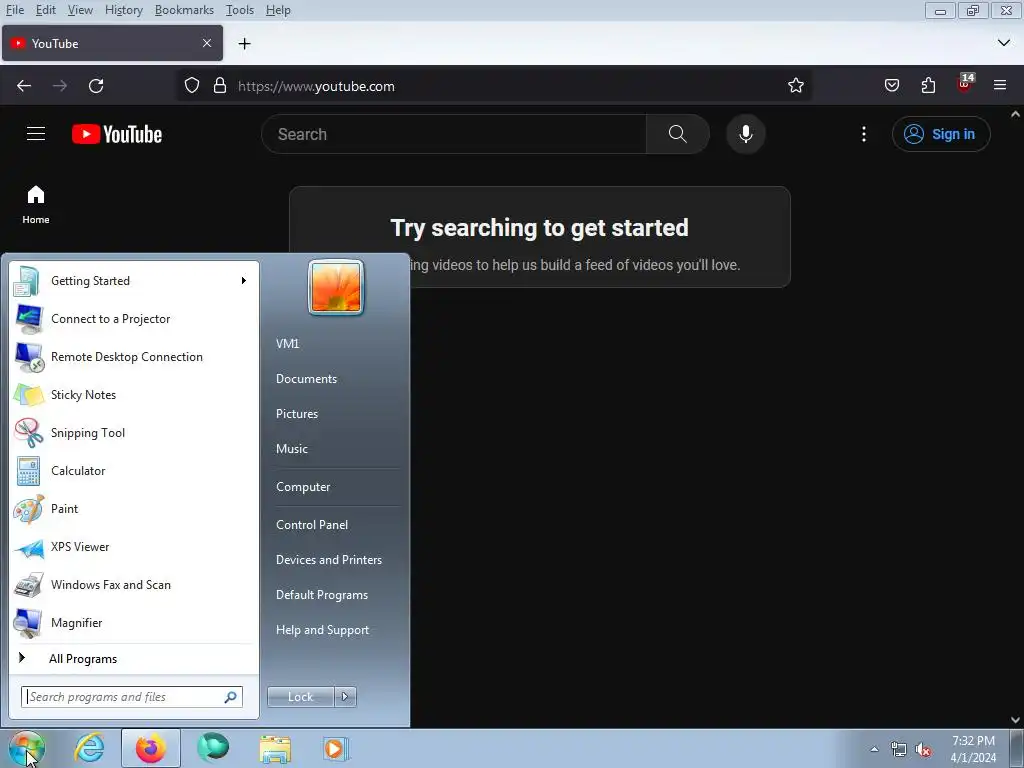Go to YouTube Home in sidebar
Screen dimensions: 1024x768
(36, 204)
